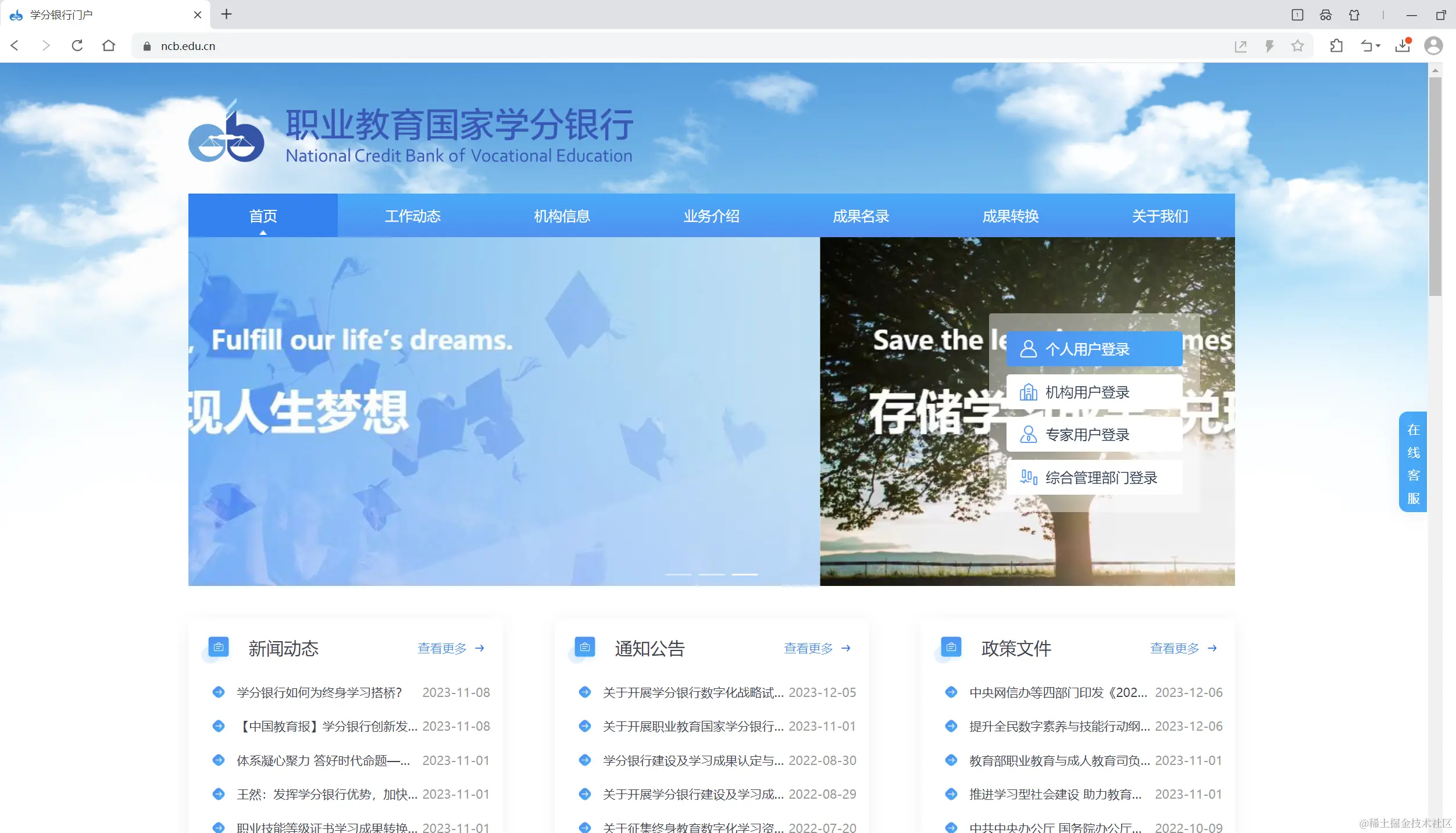
Task: Select the first carousel indicator dot
Action: (677, 574)
